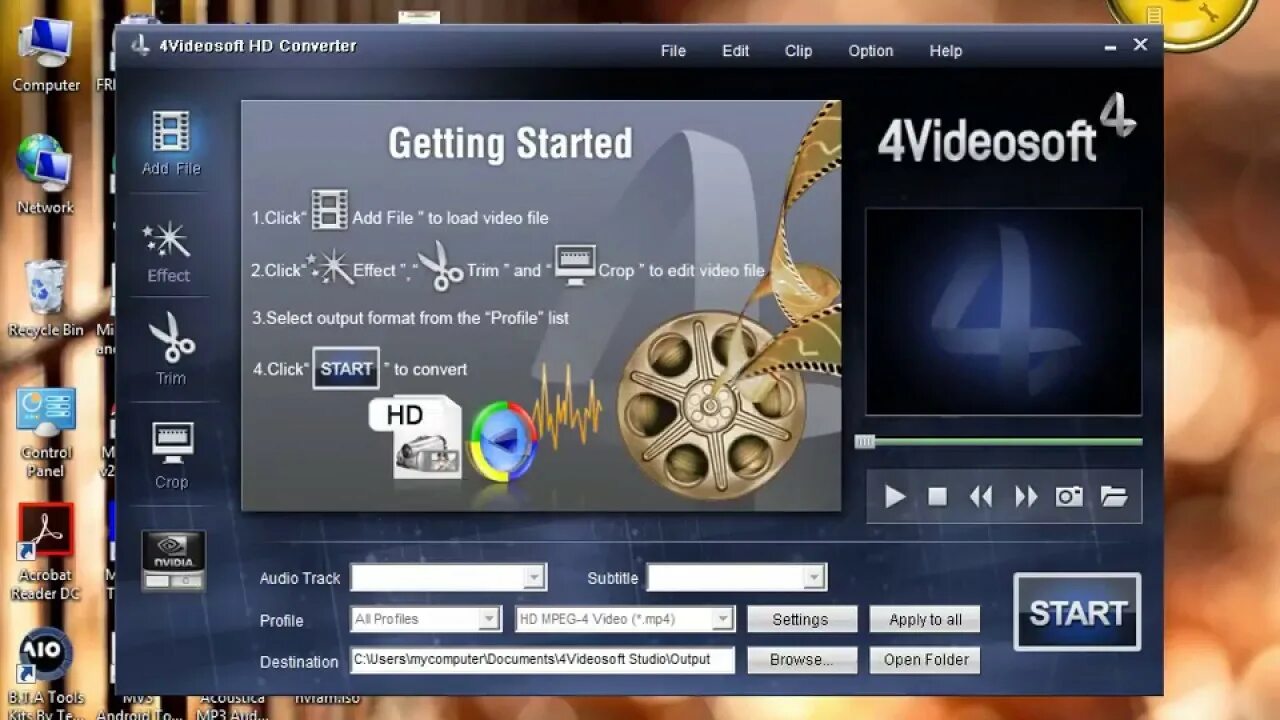Play the preview video
The height and width of the screenshot is (720, 1280).
point(895,496)
